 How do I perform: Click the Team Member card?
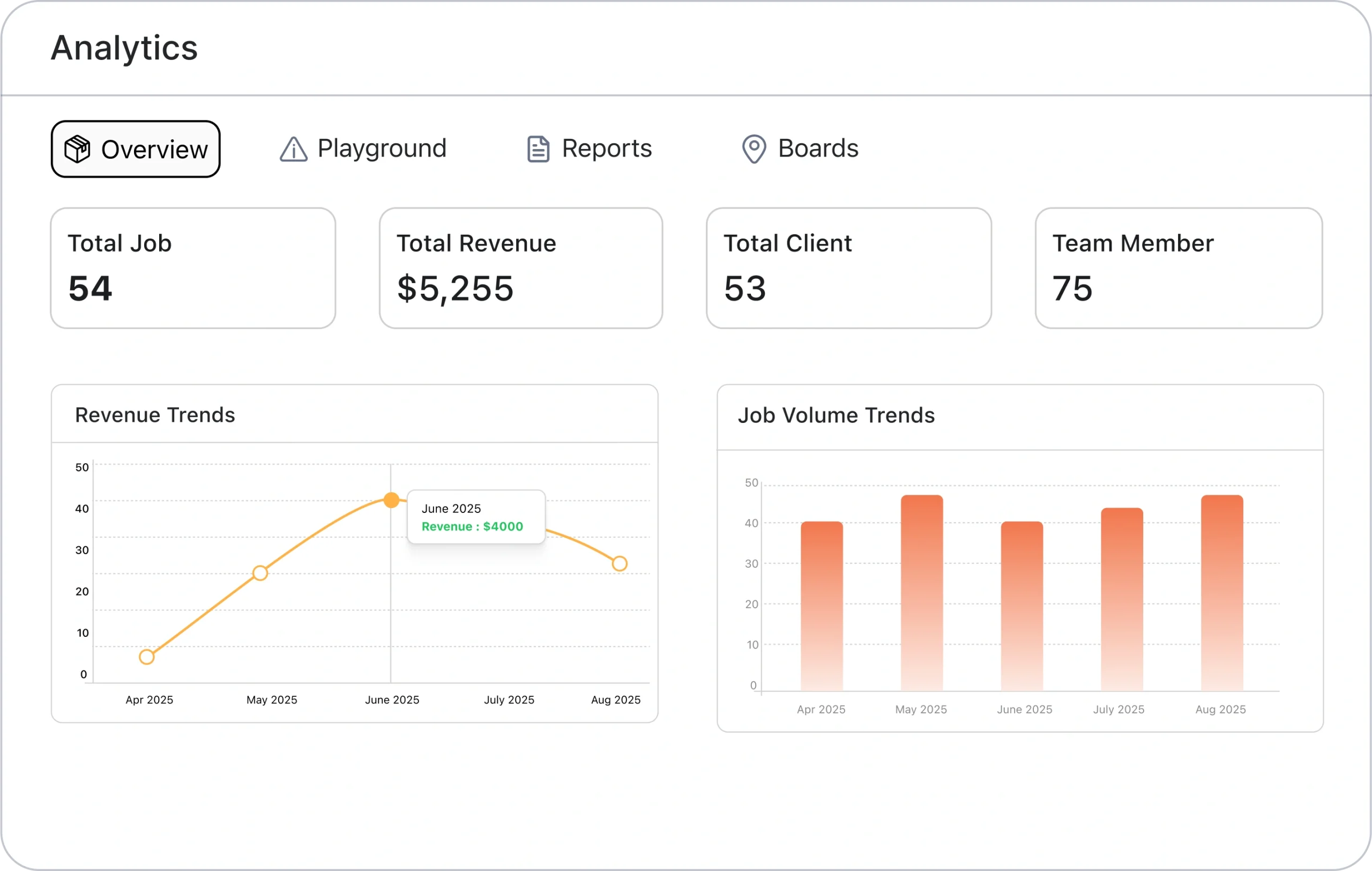[x=1179, y=269]
